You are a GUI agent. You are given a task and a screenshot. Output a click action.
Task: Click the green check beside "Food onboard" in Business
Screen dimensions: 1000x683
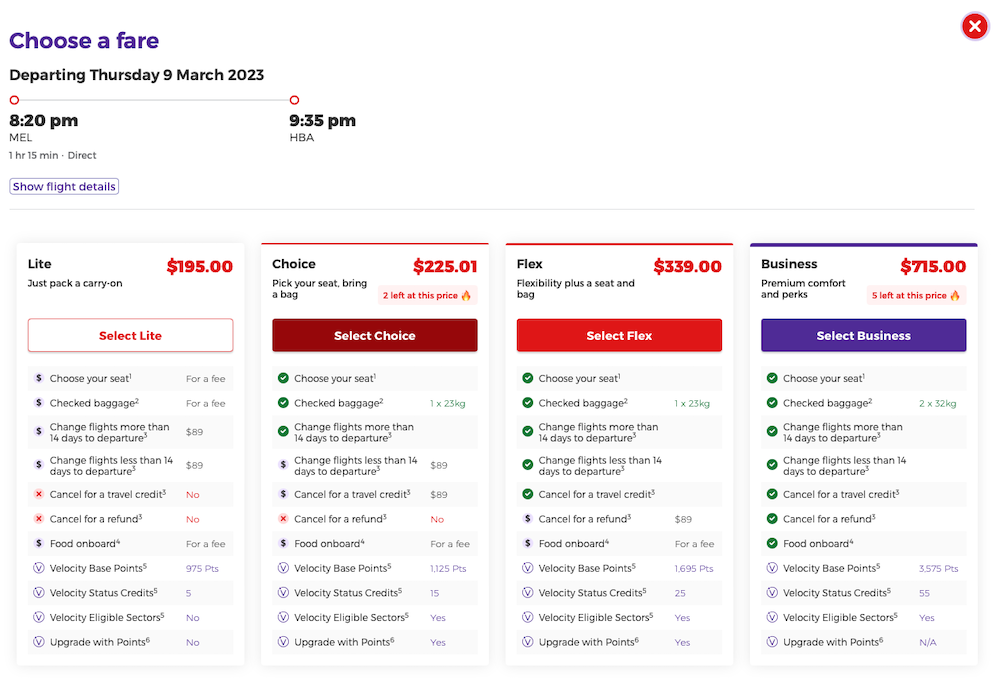[771, 543]
